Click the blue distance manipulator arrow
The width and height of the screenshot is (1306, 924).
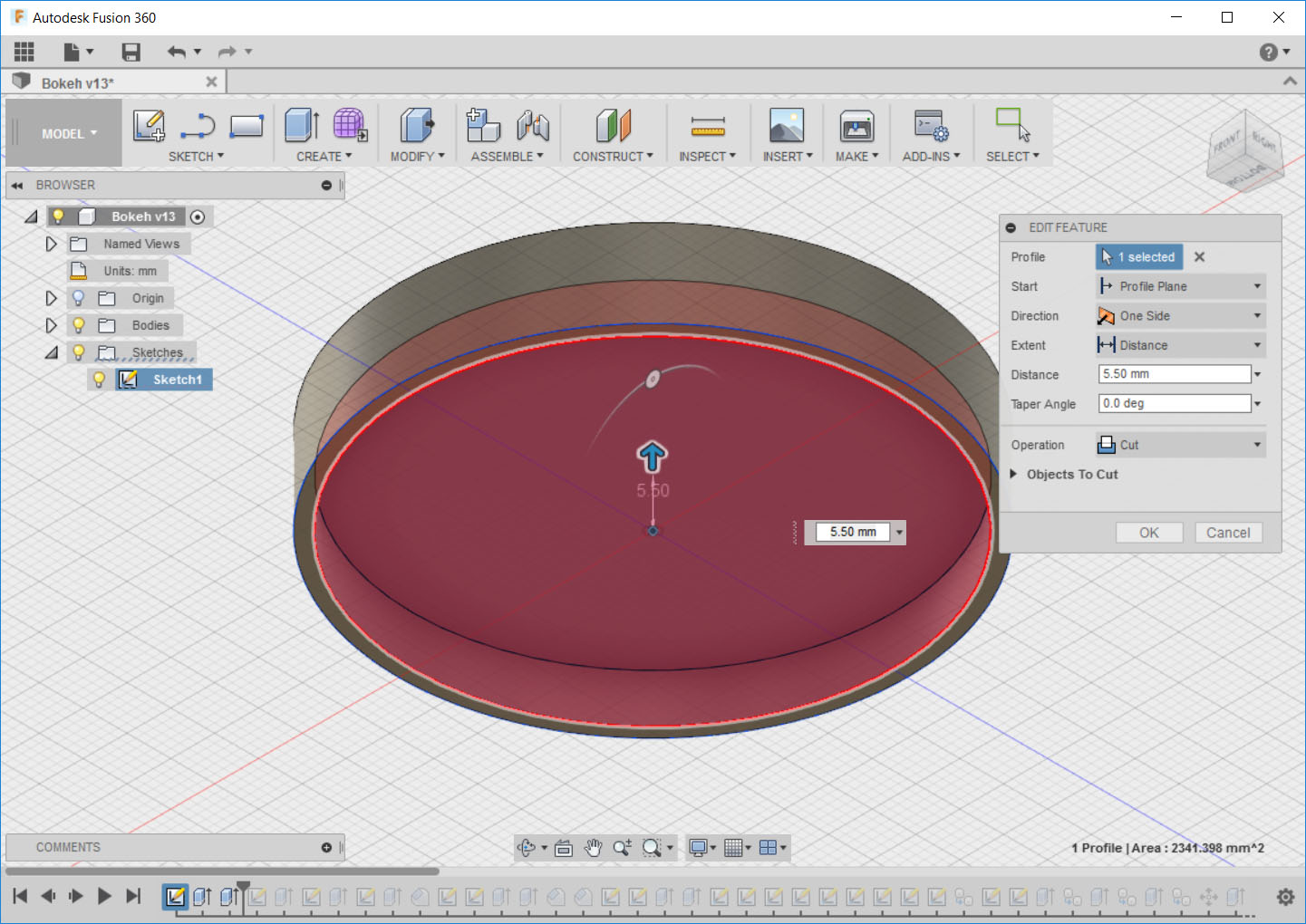653,457
